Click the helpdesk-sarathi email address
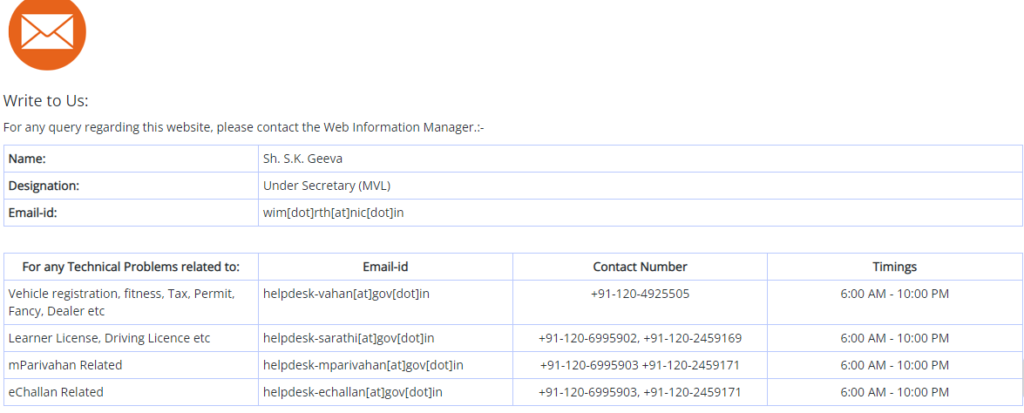 [349, 339]
